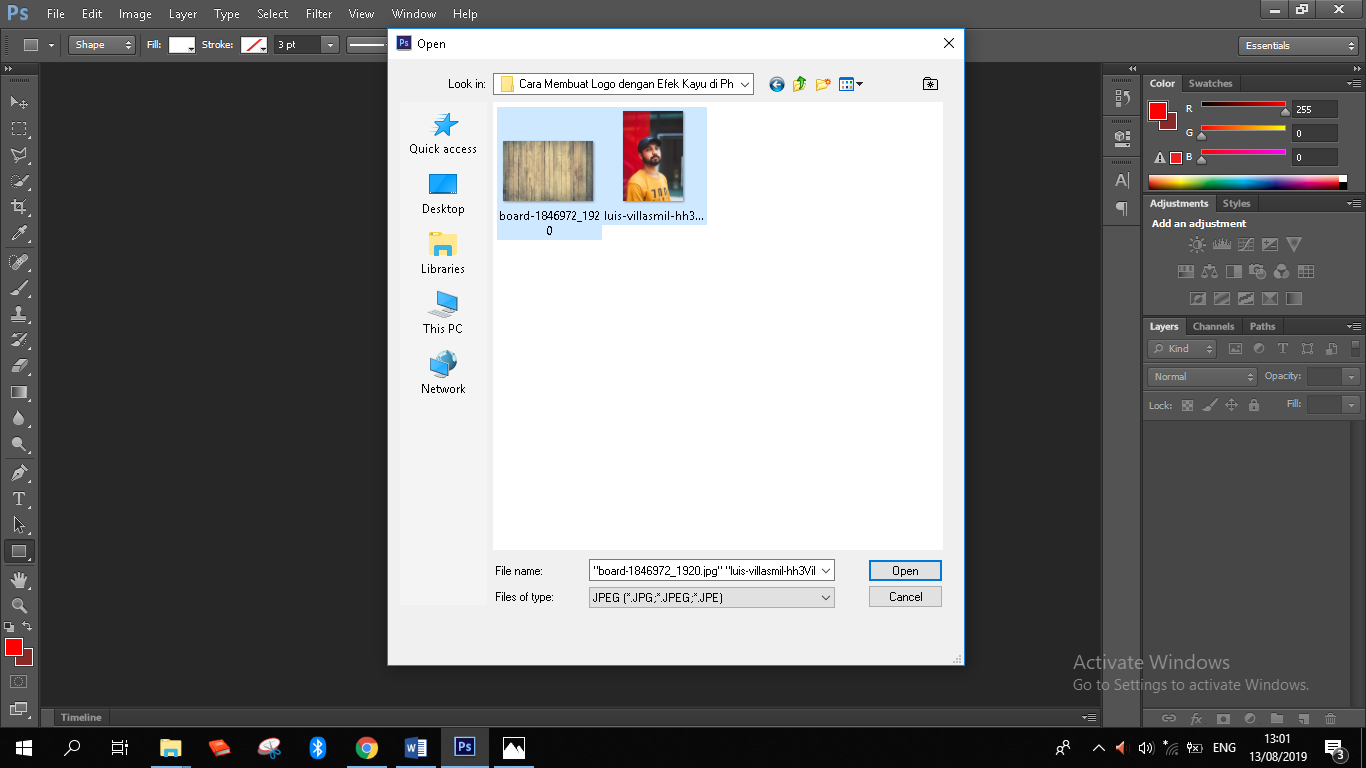This screenshot has width=1366, height=768.
Task: Activate the Crop tool
Action: pyautogui.click(x=19, y=207)
